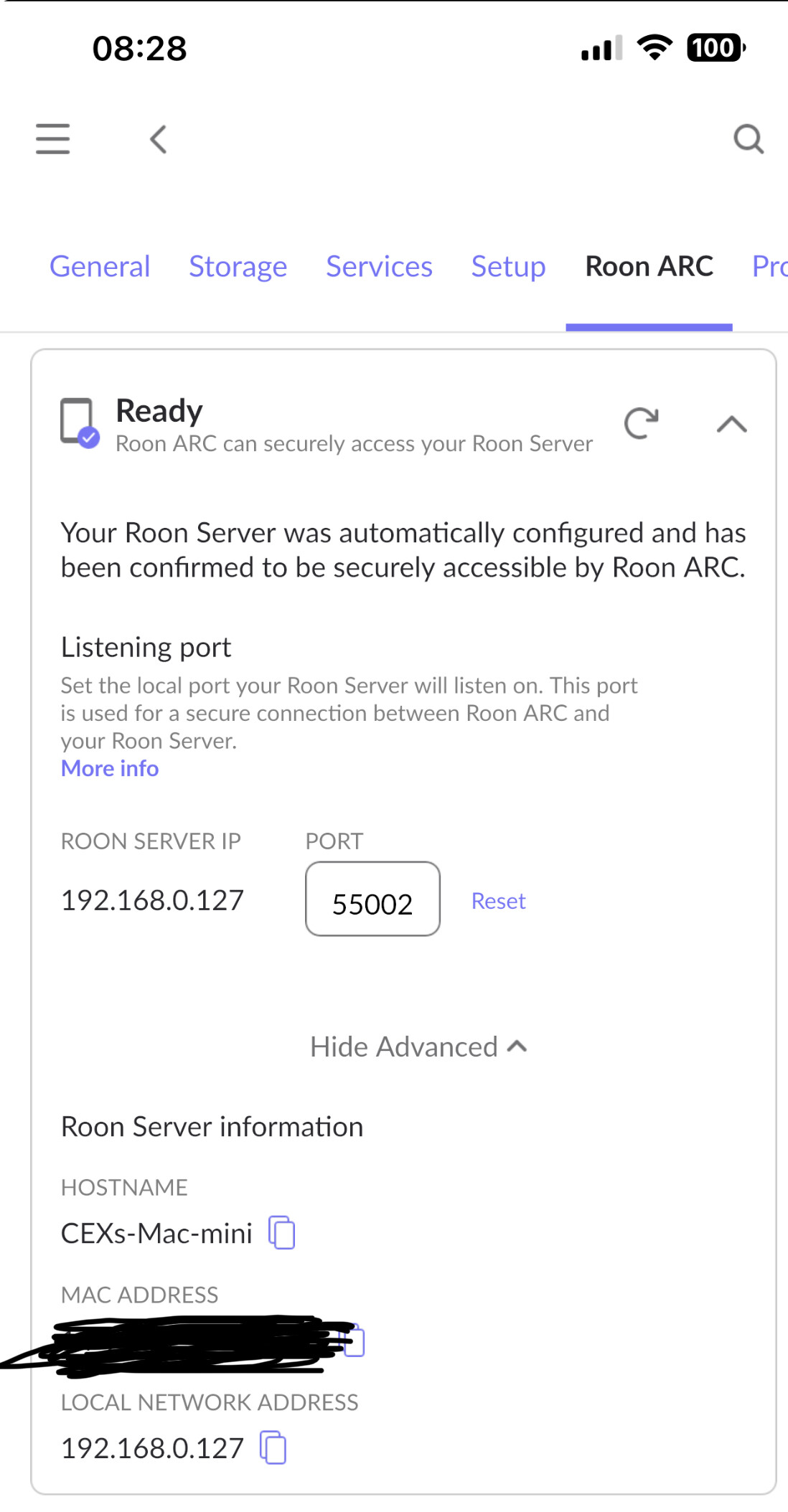Open the Setup tab
788x1512 pixels.
[x=509, y=267]
